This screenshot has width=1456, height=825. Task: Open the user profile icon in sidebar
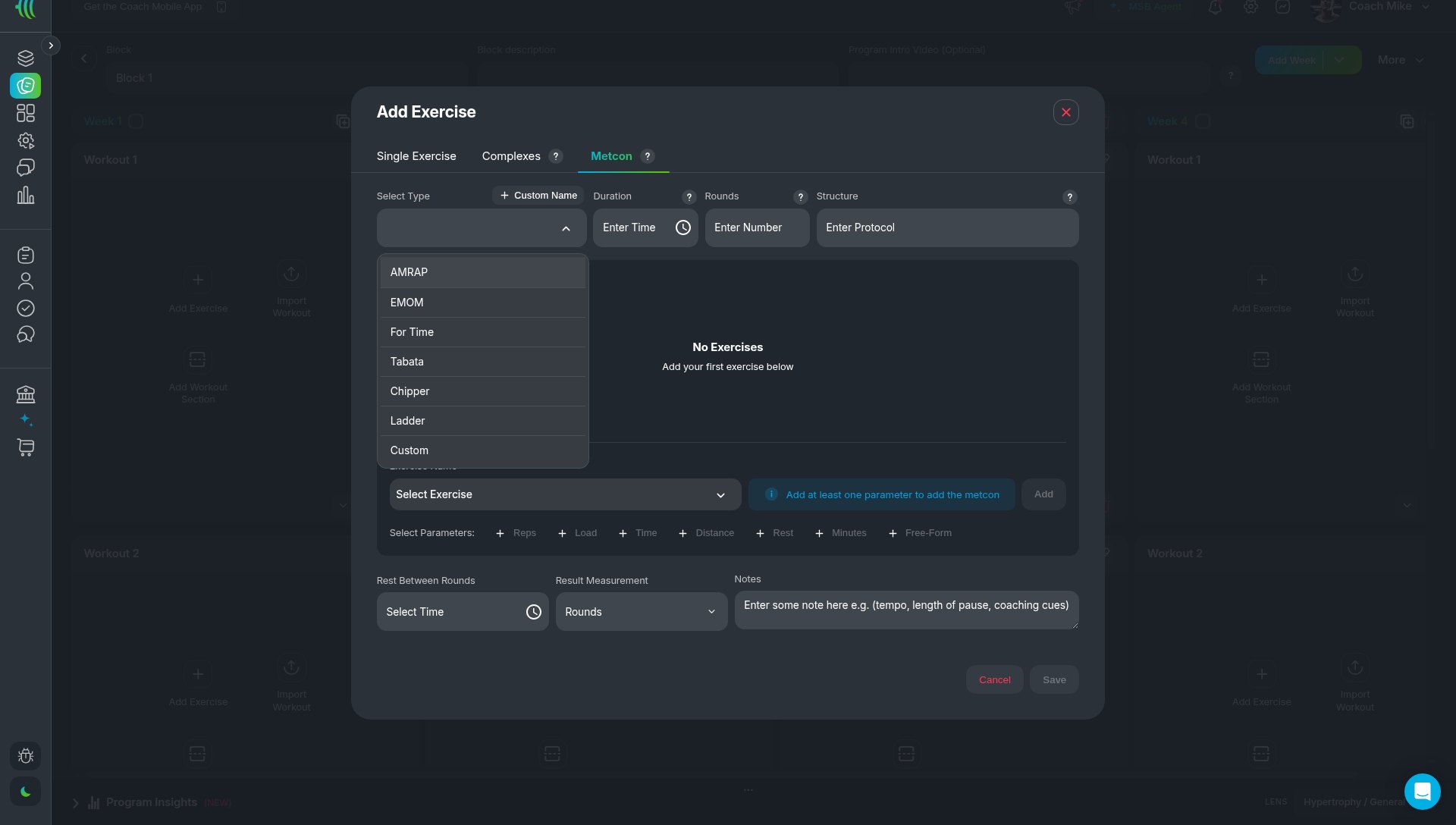pyautogui.click(x=26, y=281)
